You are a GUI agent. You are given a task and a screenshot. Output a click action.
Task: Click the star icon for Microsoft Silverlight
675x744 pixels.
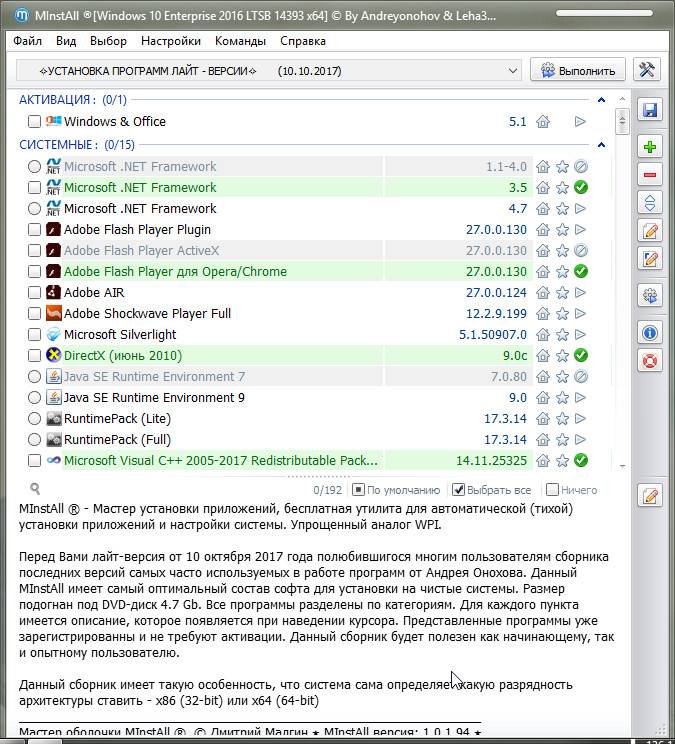(562, 335)
